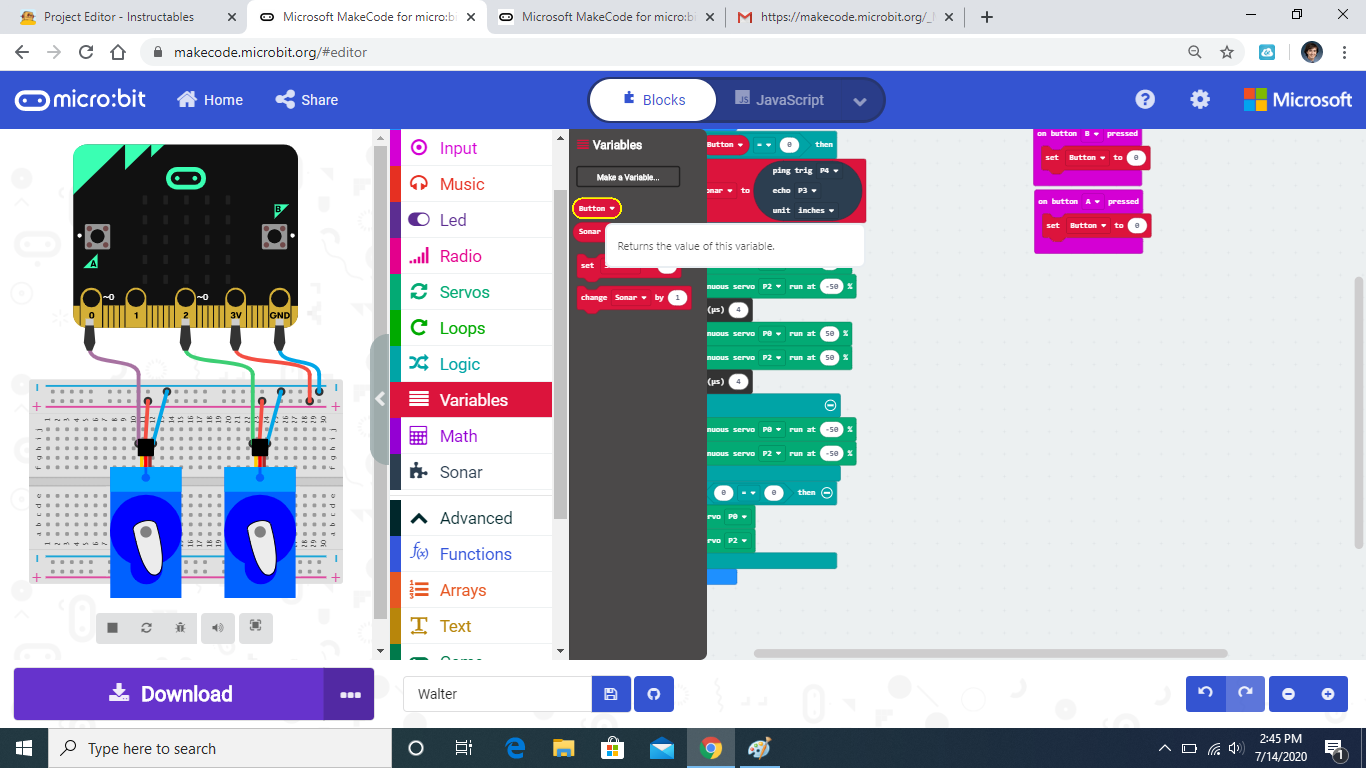Open button B dropdown in pressed block
Image resolution: width=1366 pixels, height=768 pixels.
[x=1091, y=133]
